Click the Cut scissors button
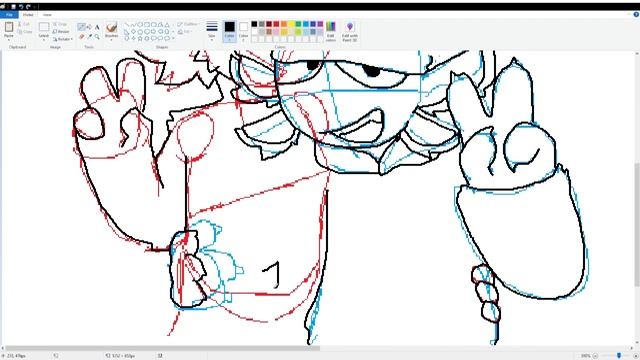The height and width of the screenshot is (360, 640). (x=24, y=24)
